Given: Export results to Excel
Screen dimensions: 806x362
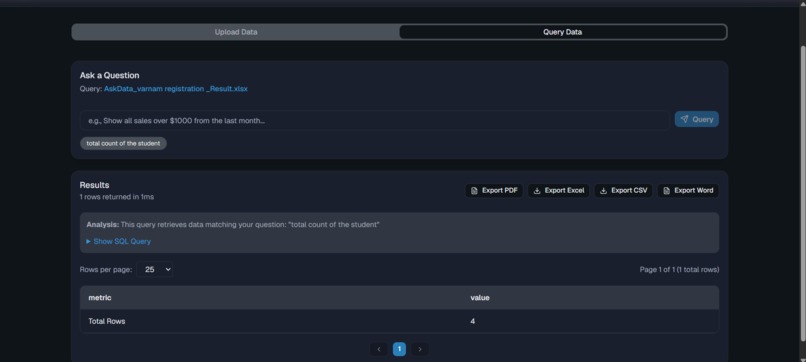Looking at the screenshot, I should click(x=559, y=191).
